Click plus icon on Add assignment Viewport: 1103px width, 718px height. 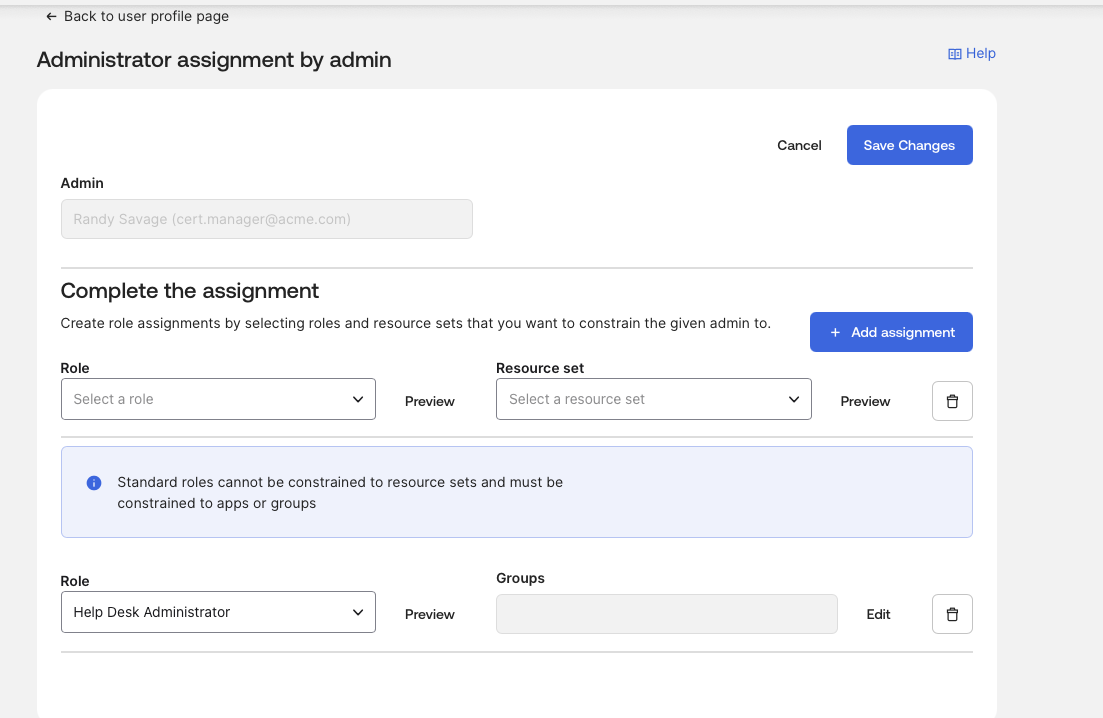835,333
